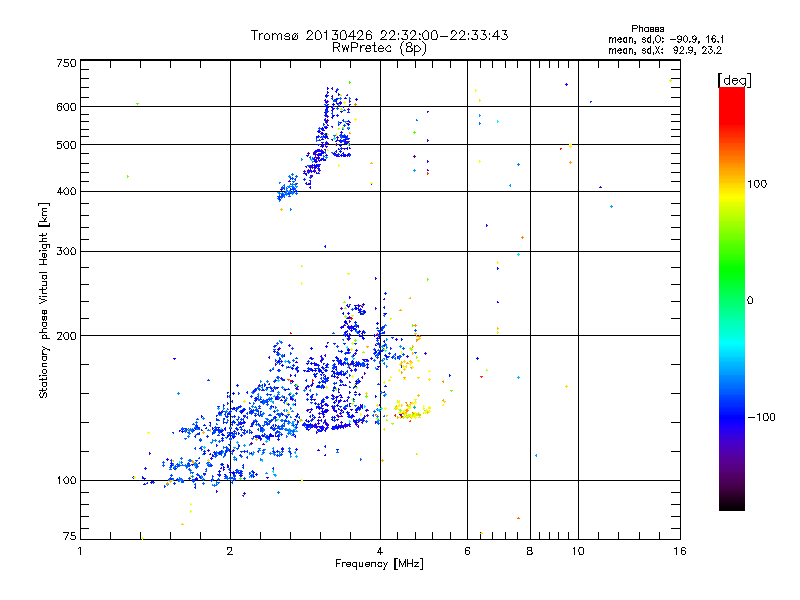Click the y-axis tick label '75'
This screenshot has width=800, height=600.
coord(70,536)
